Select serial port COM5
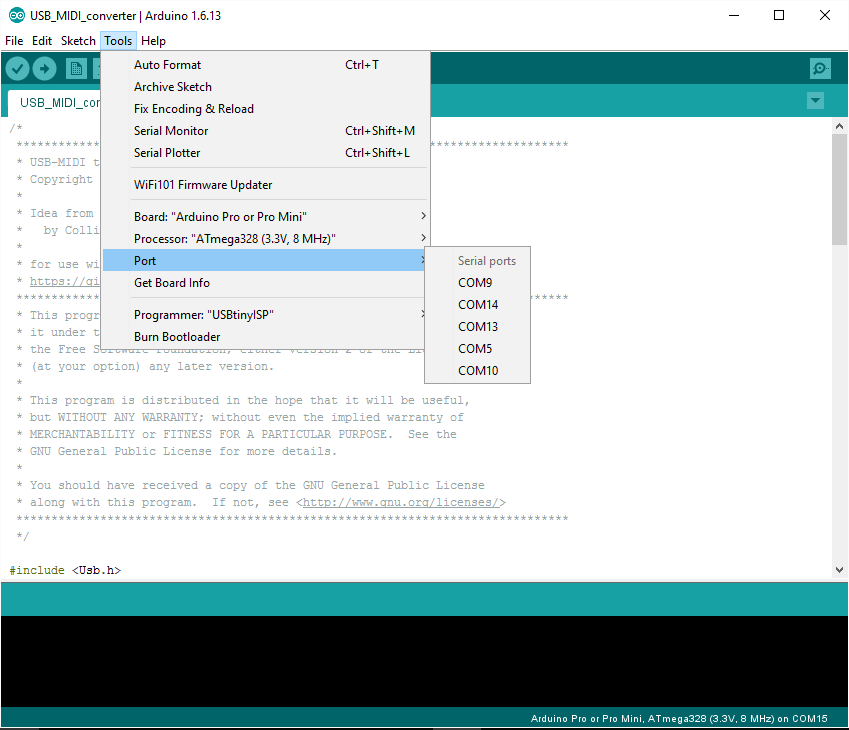 tap(478, 349)
